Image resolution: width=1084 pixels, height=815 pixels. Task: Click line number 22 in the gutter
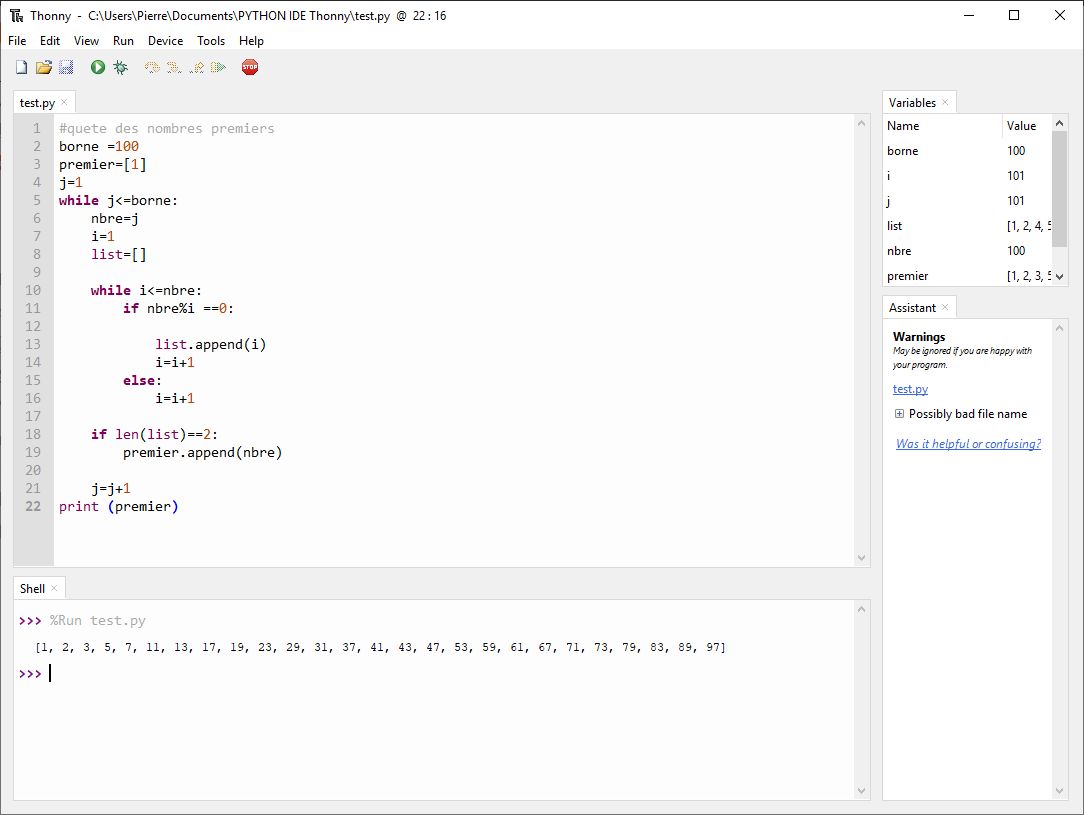33,506
